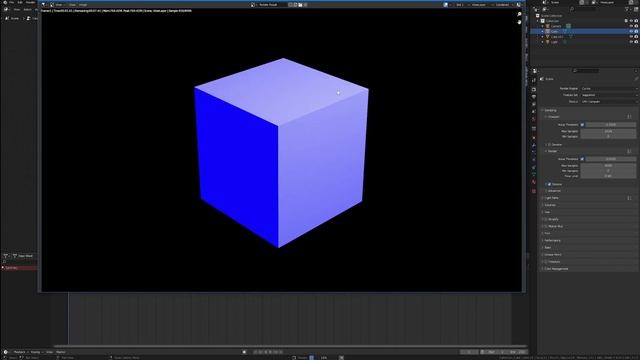
Task: Click the Light object icon in Outliner
Action: [x=548, y=42]
